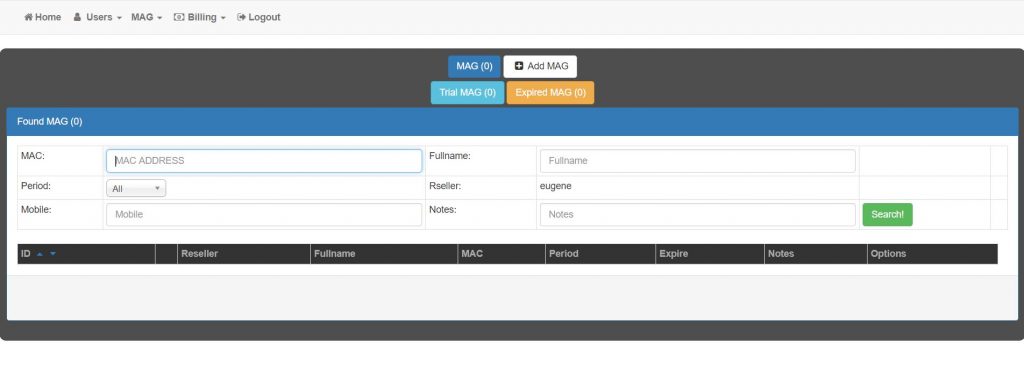The height and width of the screenshot is (381, 1024).
Task: Show Expired MAG (0) devices
Action: (x=551, y=92)
